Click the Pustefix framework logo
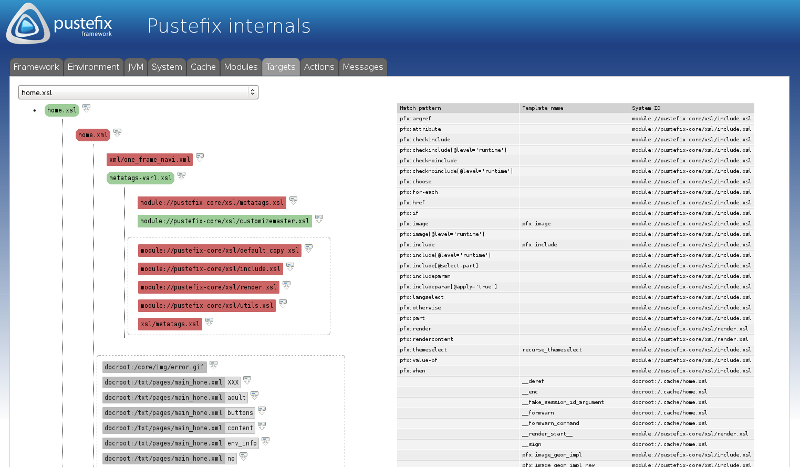The image size is (800, 467). [59, 24]
